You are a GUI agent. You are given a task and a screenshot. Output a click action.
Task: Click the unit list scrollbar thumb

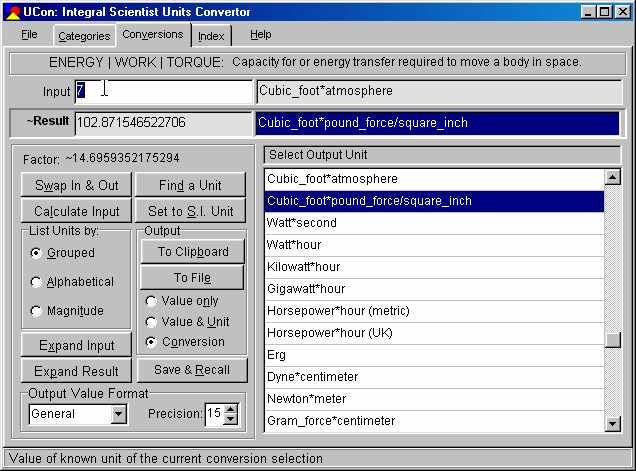[x=612, y=340]
